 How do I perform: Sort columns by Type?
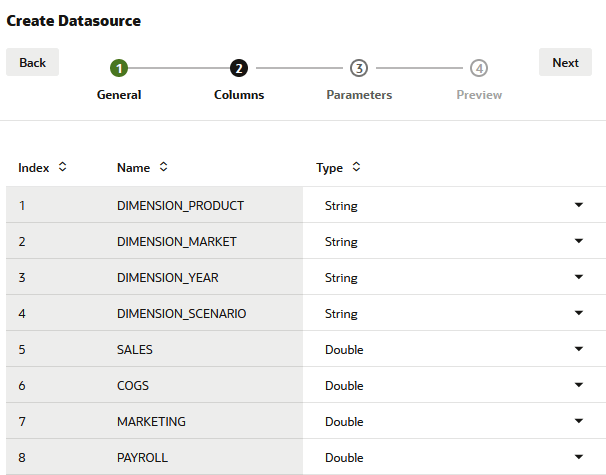tap(356, 167)
